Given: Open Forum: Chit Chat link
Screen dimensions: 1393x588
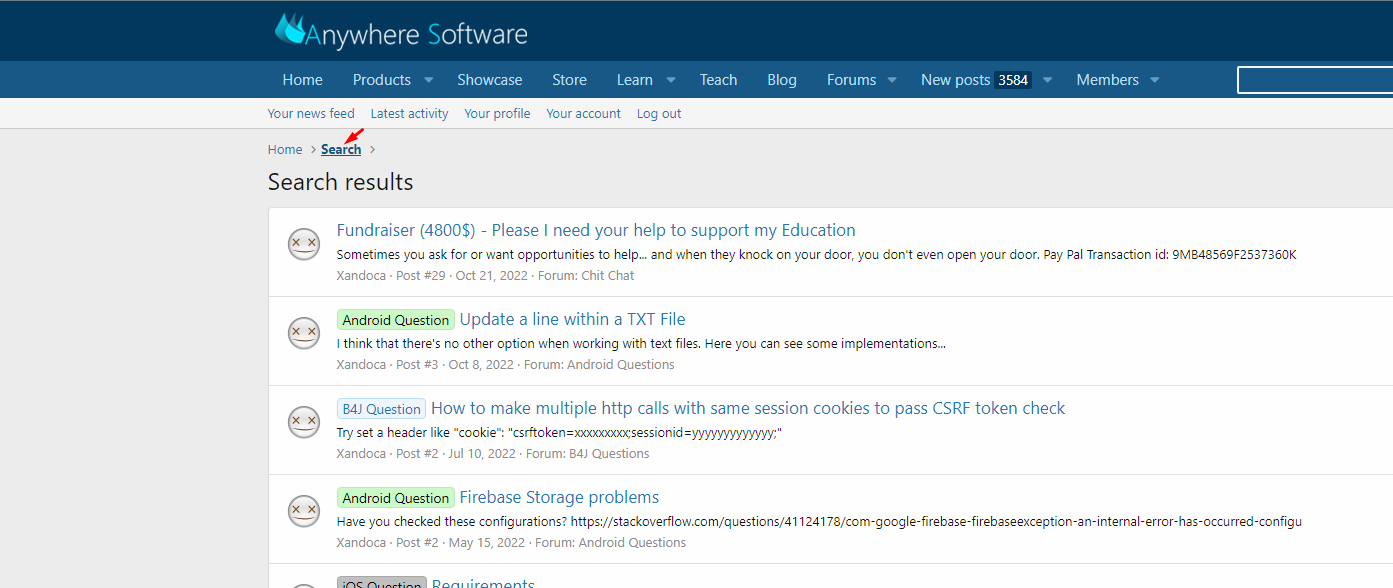Looking at the screenshot, I should [x=586, y=275].
